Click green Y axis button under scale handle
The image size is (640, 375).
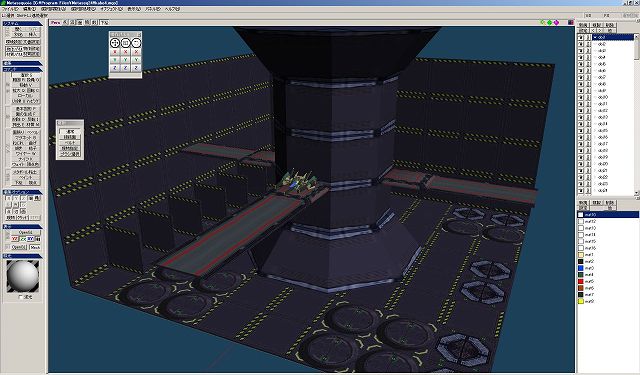pyautogui.click(x=125, y=60)
